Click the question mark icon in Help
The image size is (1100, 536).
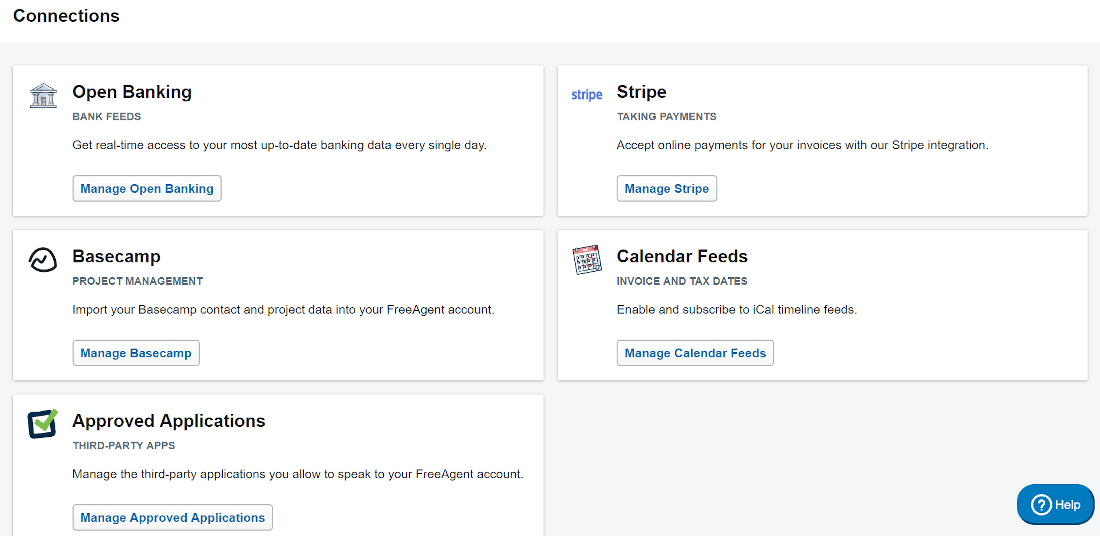point(1042,504)
